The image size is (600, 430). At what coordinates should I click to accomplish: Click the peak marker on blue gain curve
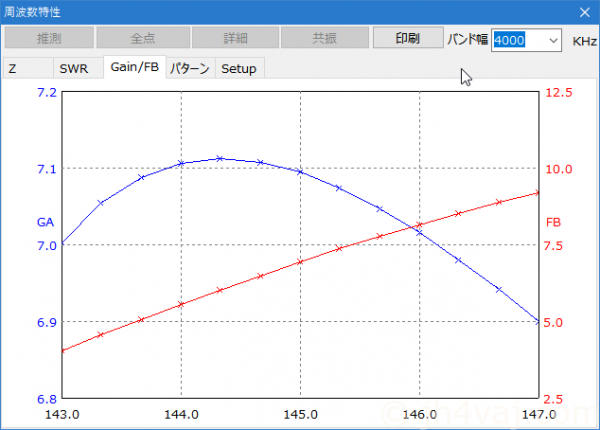tap(220, 158)
